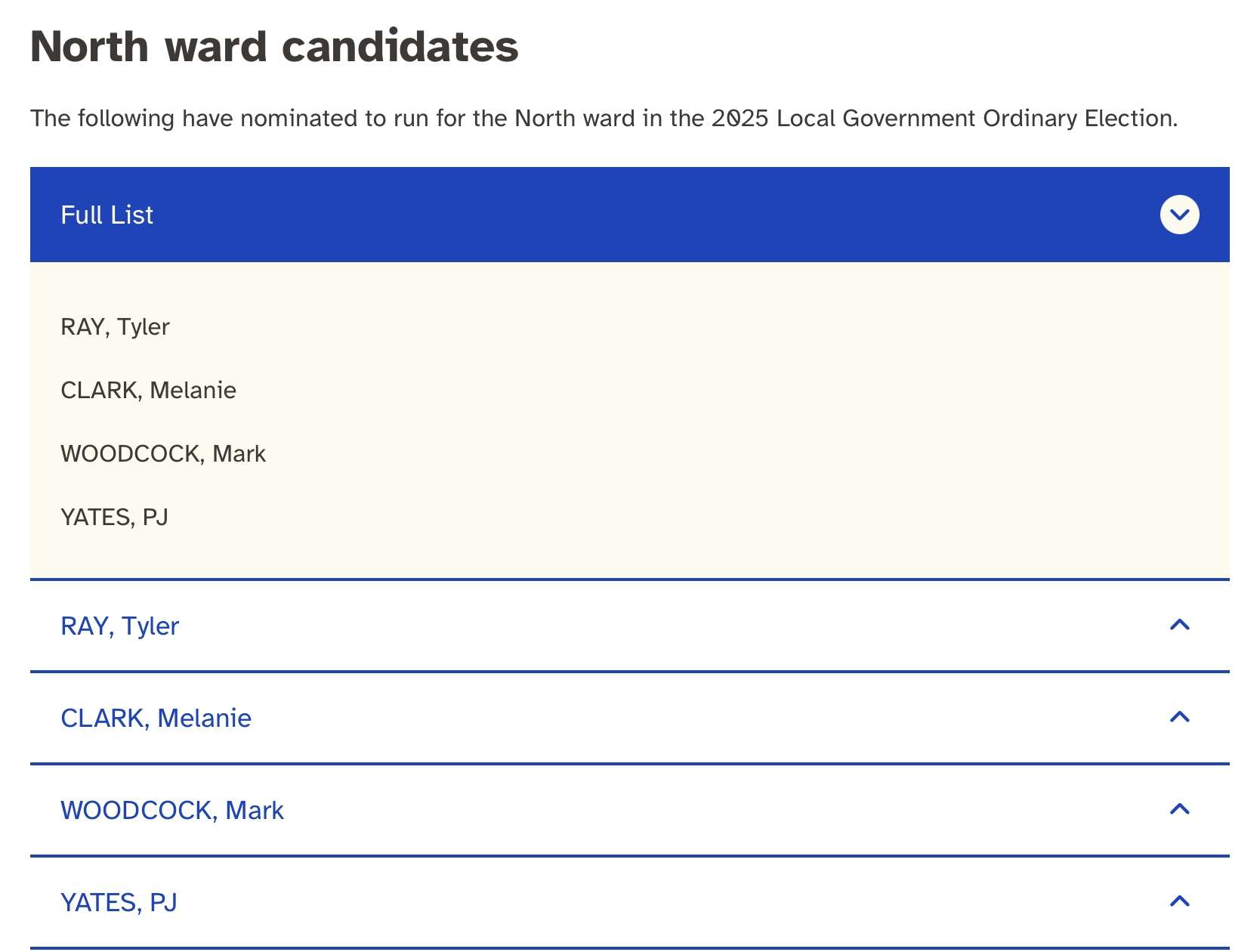Image resolution: width=1260 pixels, height=952 pixels.
Task: Collapse the Full List circular chevron icon
Action: [1179, 215]
